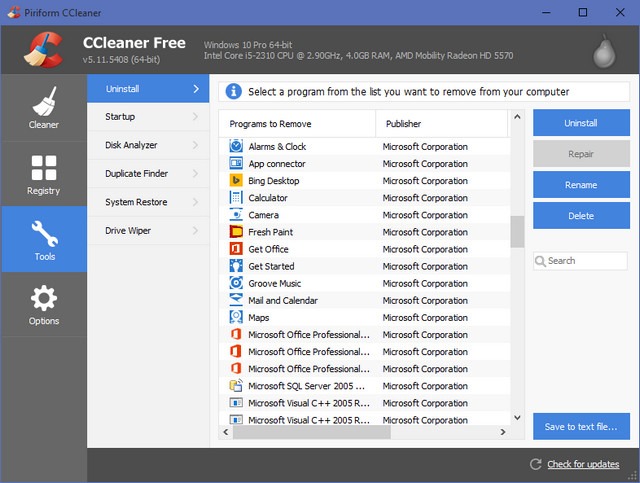The width and height of the screenshot is (640, 483).
Task: Open the Registry section icon
Action: coord(44,167)
